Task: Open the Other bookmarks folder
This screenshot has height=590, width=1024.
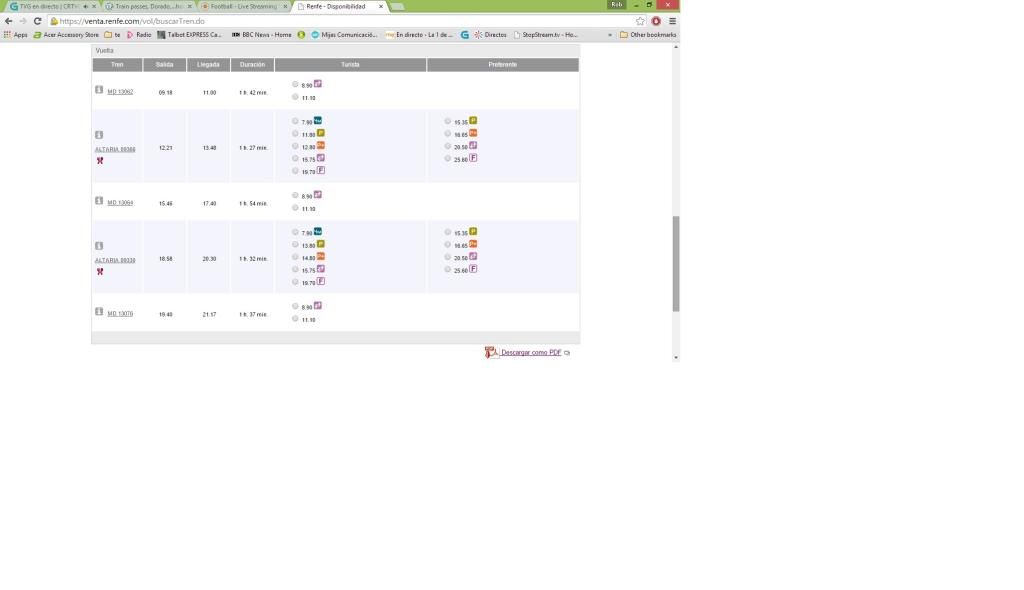Action: click(x=648, y=35)
